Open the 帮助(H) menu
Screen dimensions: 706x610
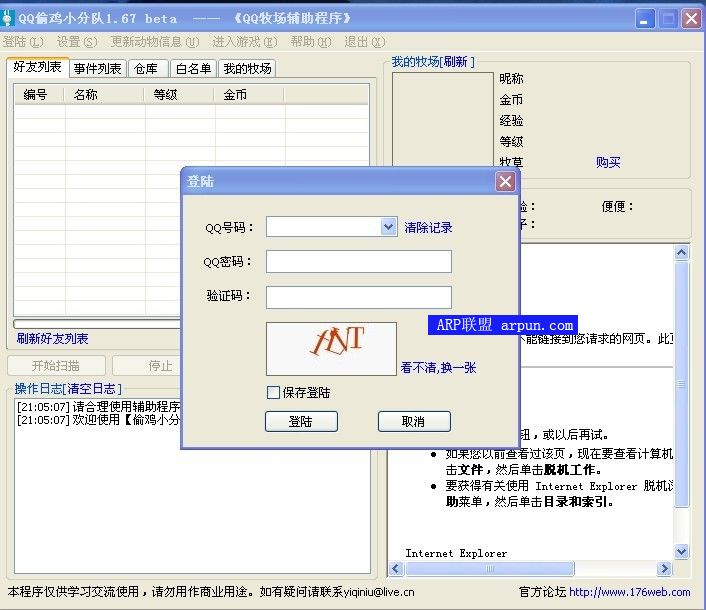311,42
